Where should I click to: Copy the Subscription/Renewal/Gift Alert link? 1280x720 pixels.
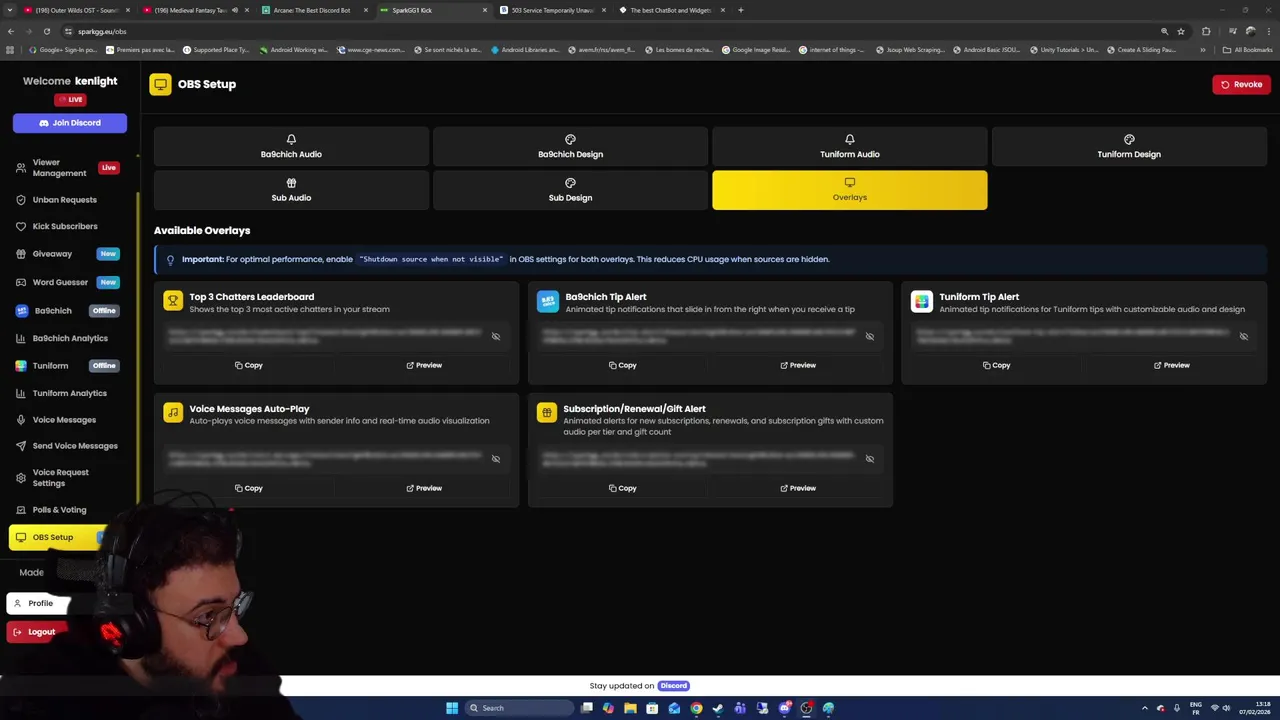tap(622, 488)
